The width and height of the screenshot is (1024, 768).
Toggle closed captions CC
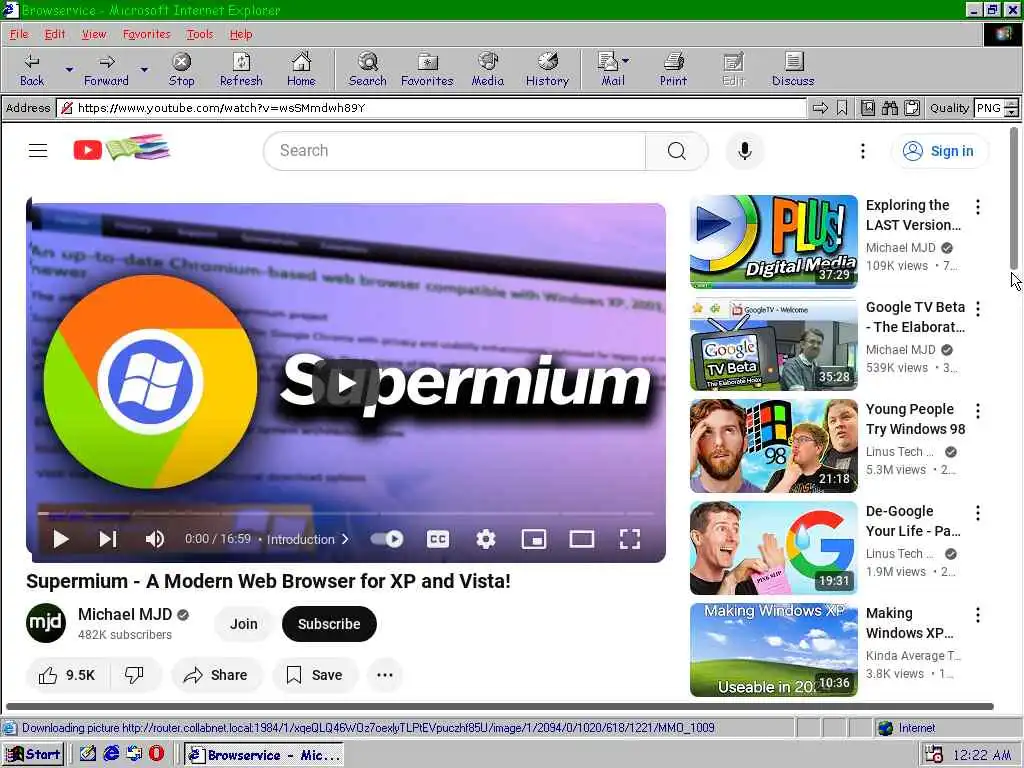click(438, 539)
